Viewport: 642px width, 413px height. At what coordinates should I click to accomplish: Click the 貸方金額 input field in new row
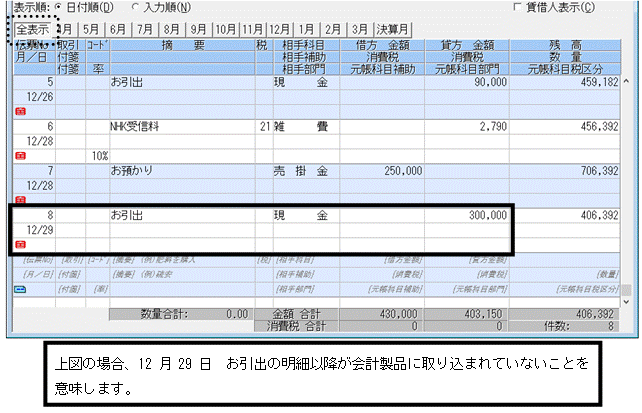(467, 260)
